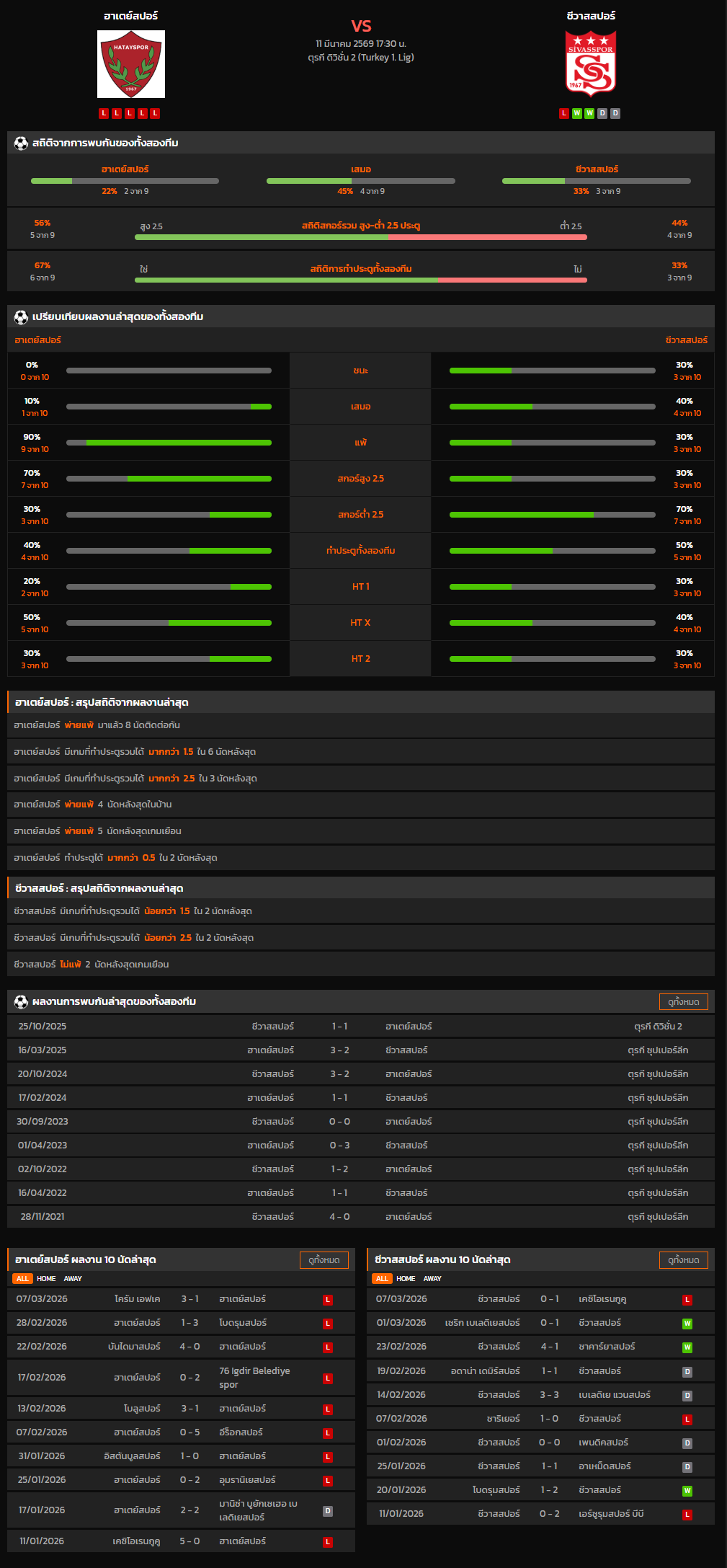This screenshot has height=1568, width=727.
Task: Click the soccer ball icon beside recent form comparison
Action: coord(21,317)
